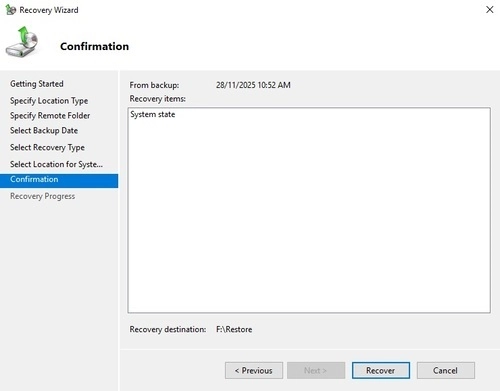Click the large recovery disk icon beside Confirmation
Image resolution: width=500 pixels, height=391 pixels.
pos(22,42)
